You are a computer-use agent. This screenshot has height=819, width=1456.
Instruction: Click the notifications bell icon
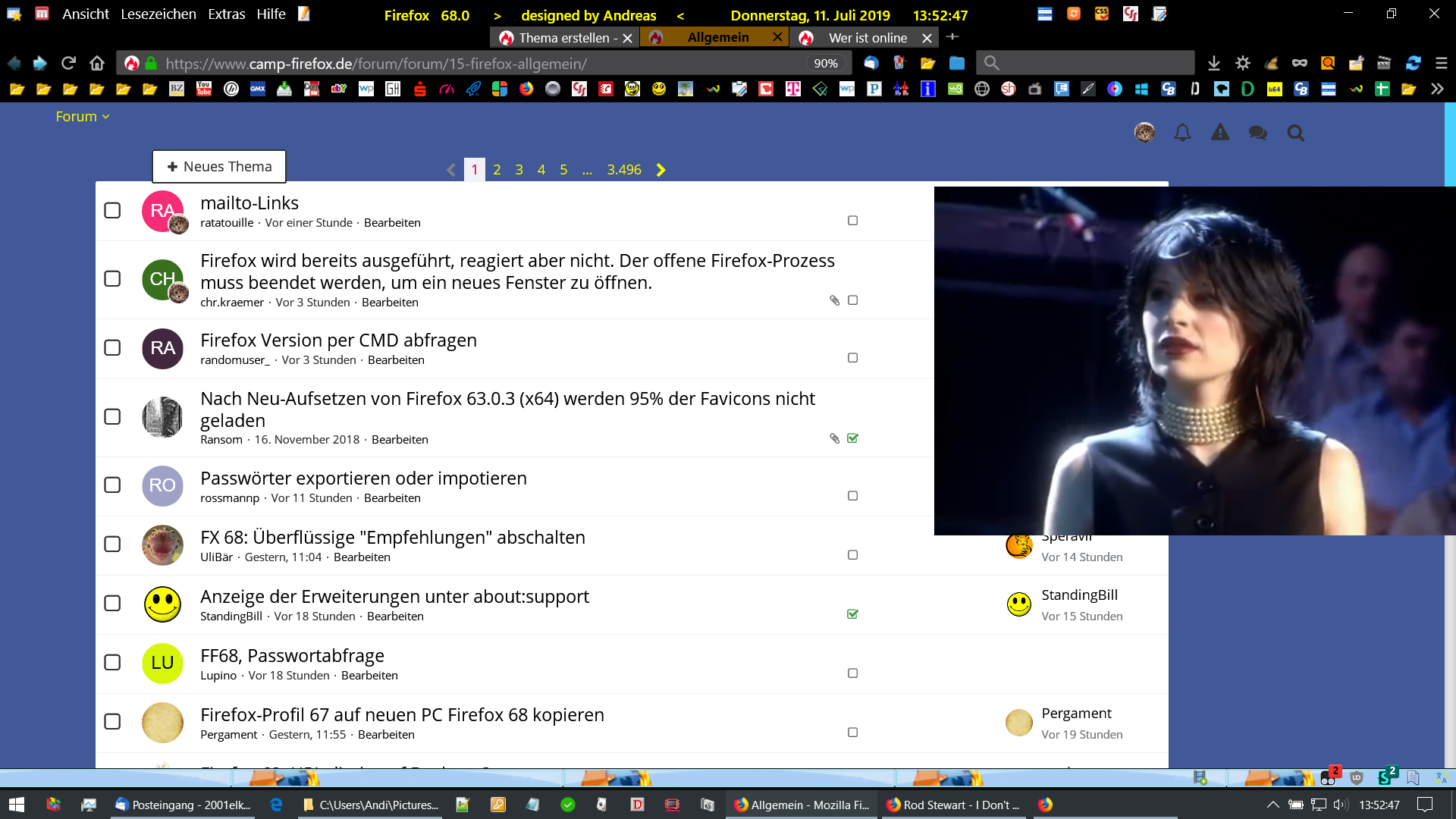[1182, 133]
